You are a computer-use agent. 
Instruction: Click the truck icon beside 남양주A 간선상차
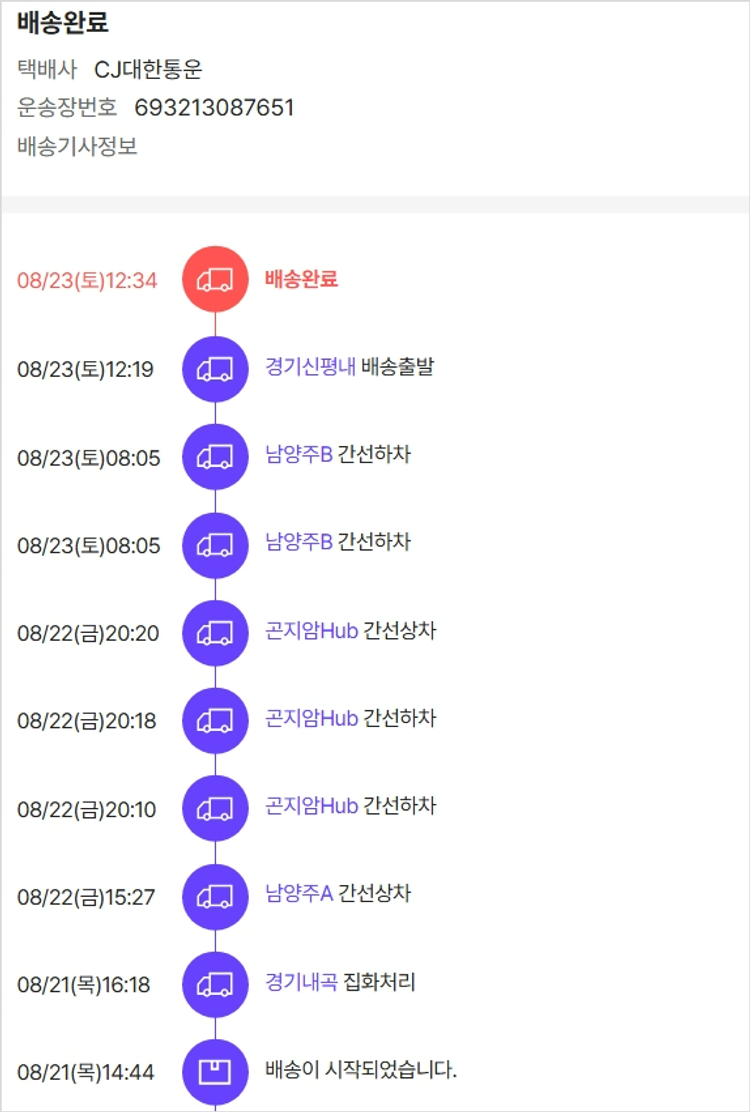[x=215, y=896]
